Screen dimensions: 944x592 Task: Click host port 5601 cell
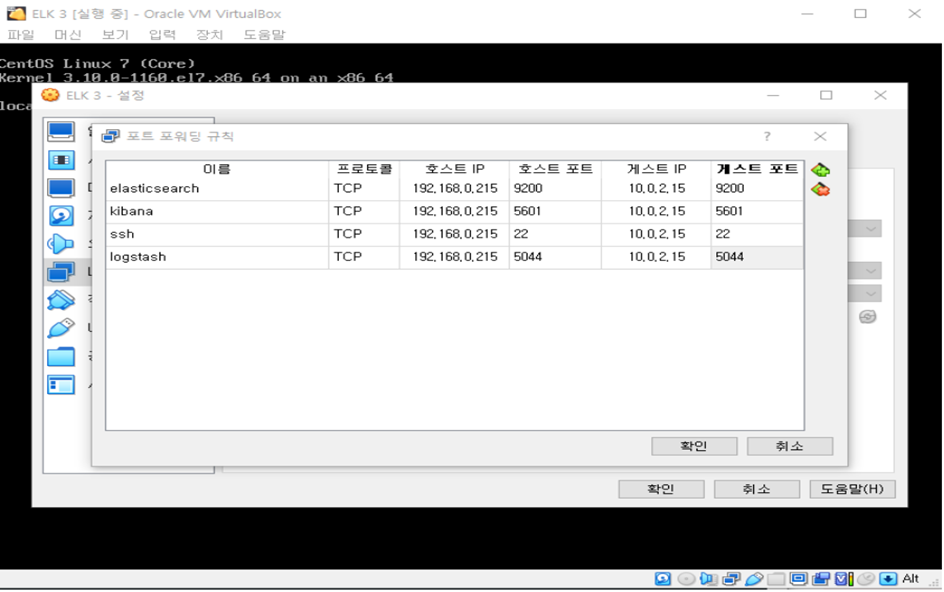pos(555,211)
